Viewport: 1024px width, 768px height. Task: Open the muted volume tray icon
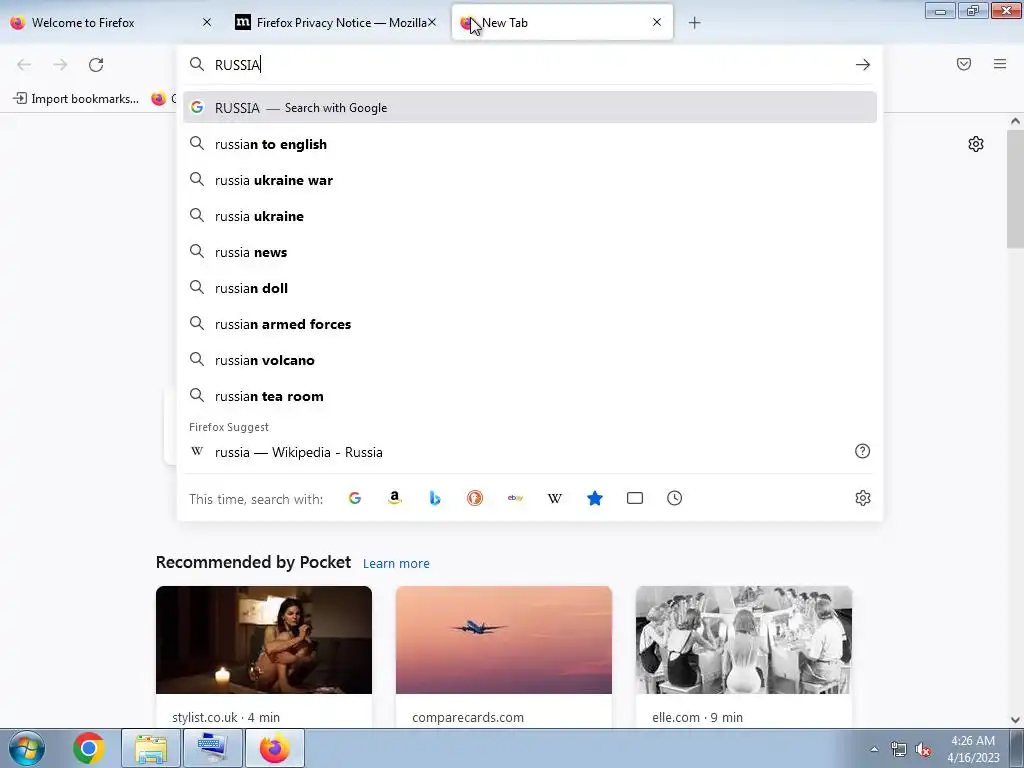(x=923, y=750)
